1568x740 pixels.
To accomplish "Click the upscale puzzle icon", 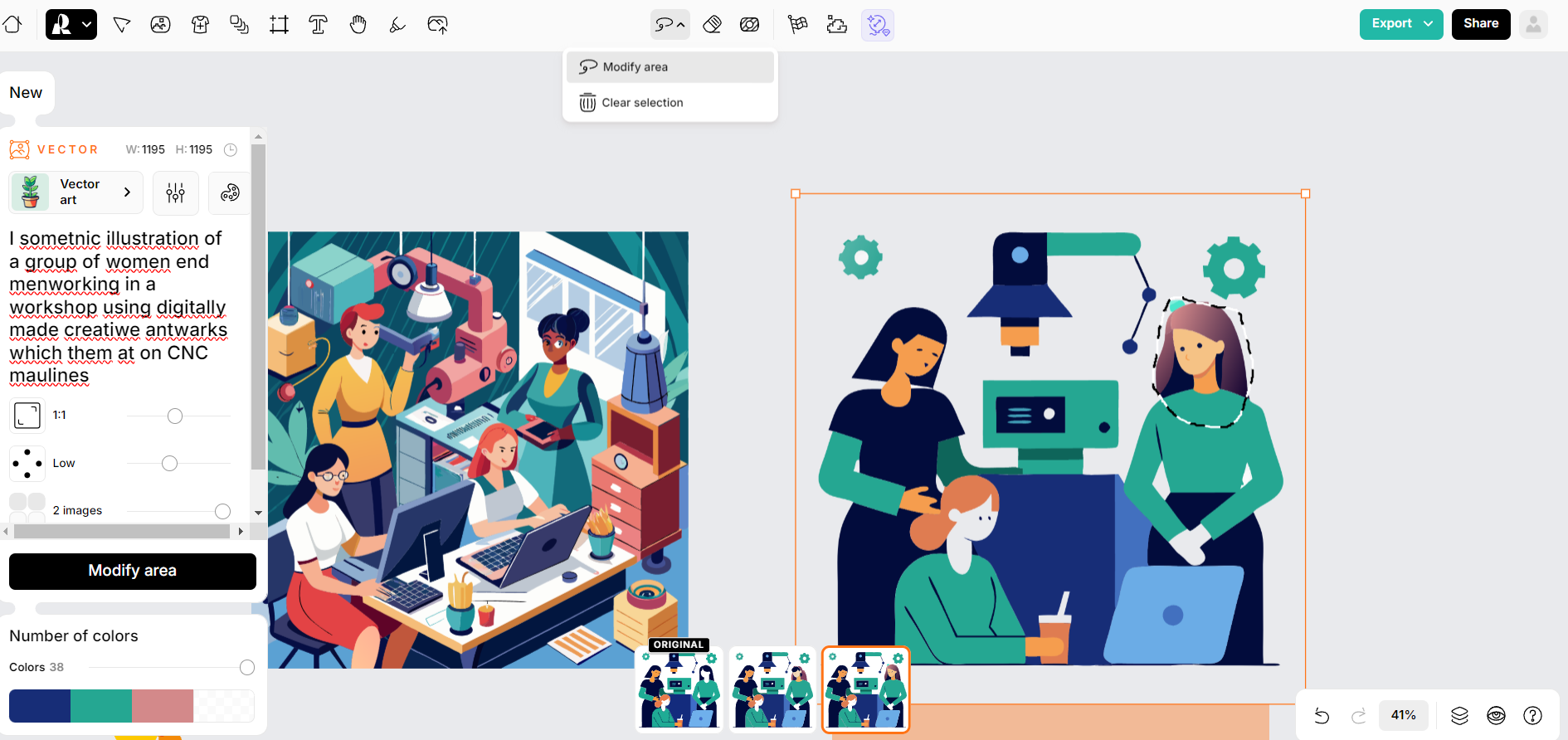I will point(837,25).
